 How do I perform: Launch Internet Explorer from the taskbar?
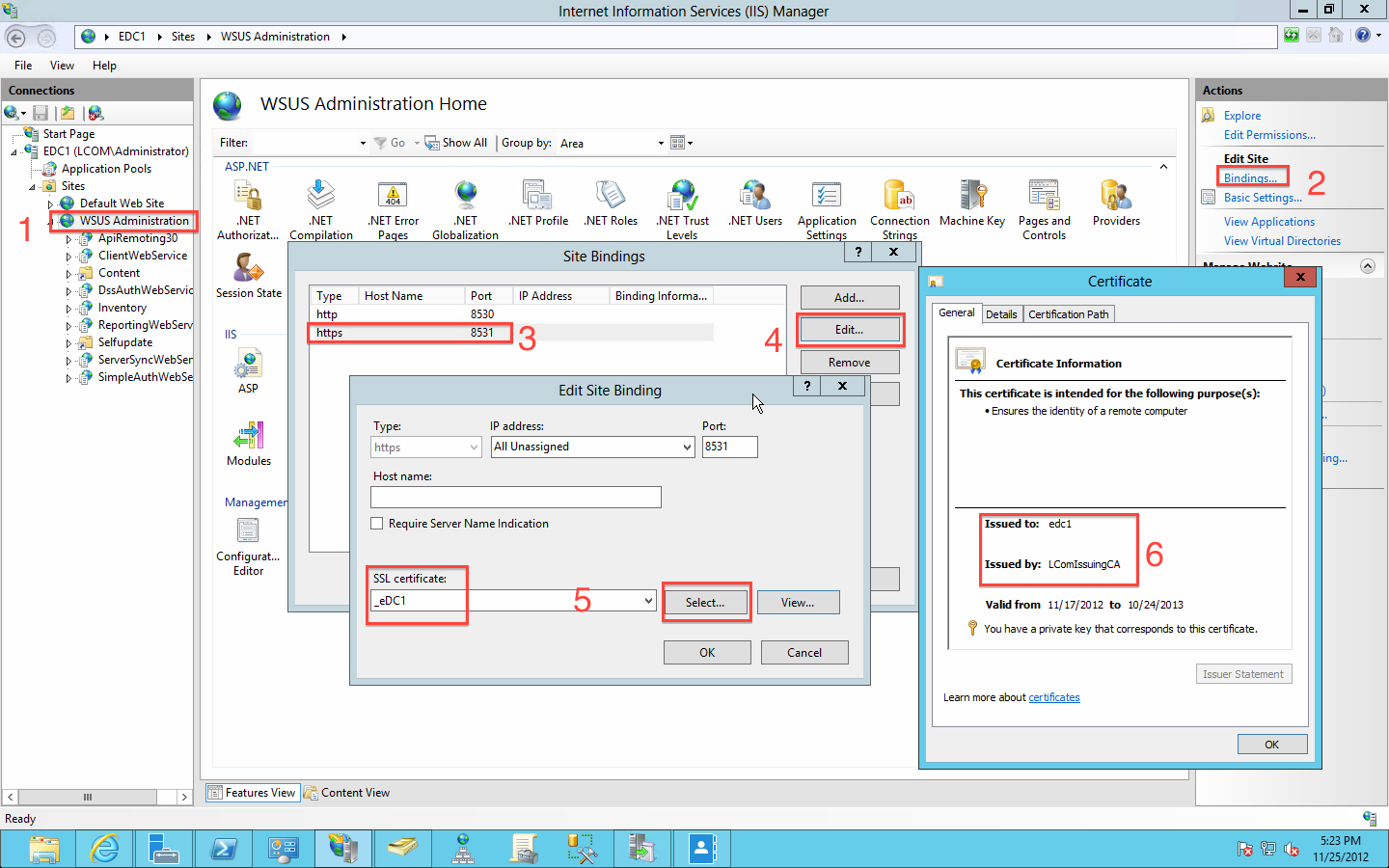[x=104, y=849]
